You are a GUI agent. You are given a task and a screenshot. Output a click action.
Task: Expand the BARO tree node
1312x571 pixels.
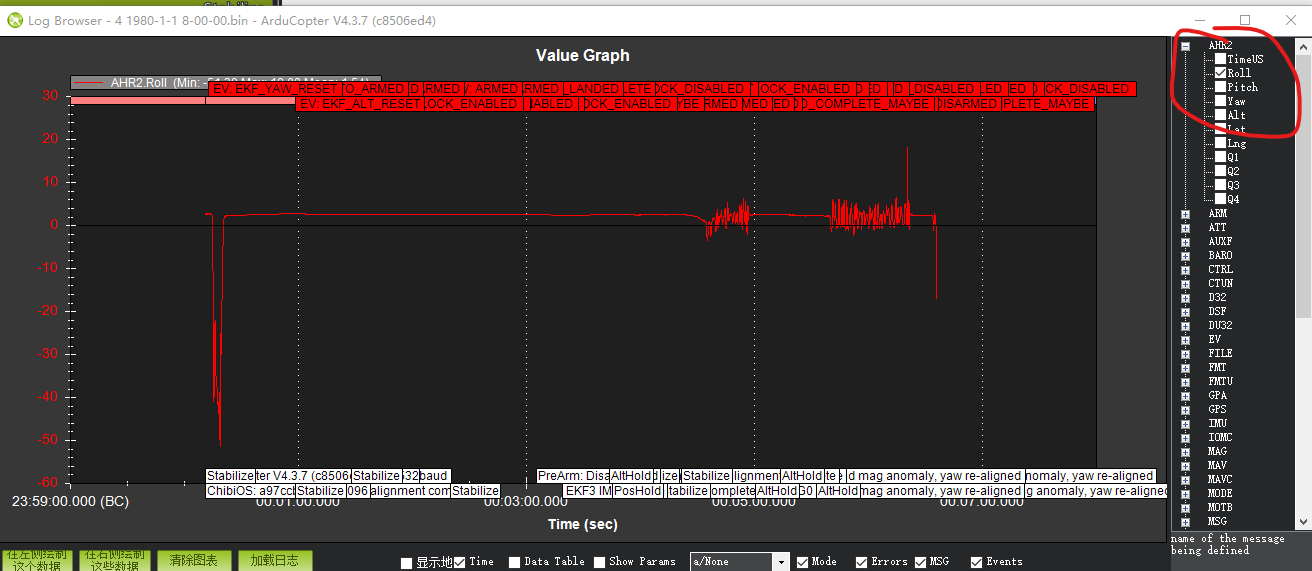1185,255
